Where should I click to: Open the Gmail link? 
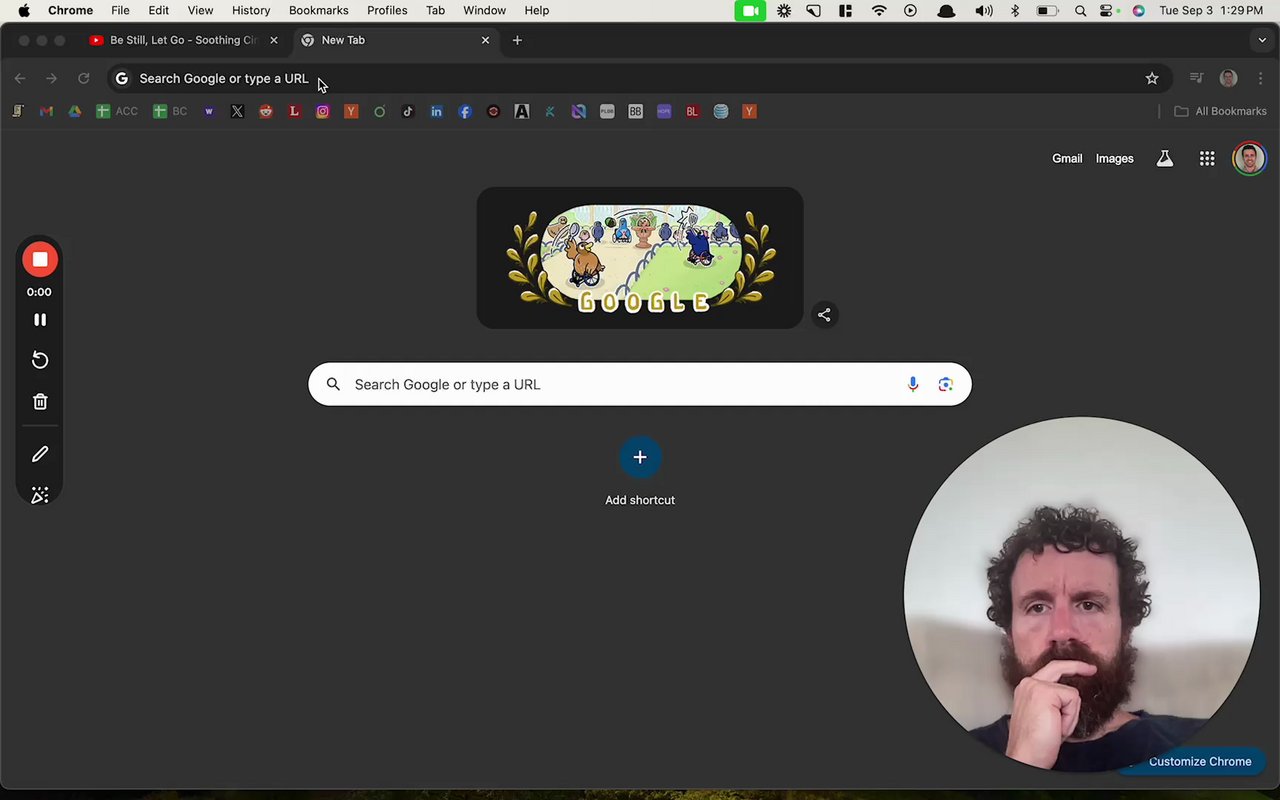pyautogui.click(x=1067, y=158)
